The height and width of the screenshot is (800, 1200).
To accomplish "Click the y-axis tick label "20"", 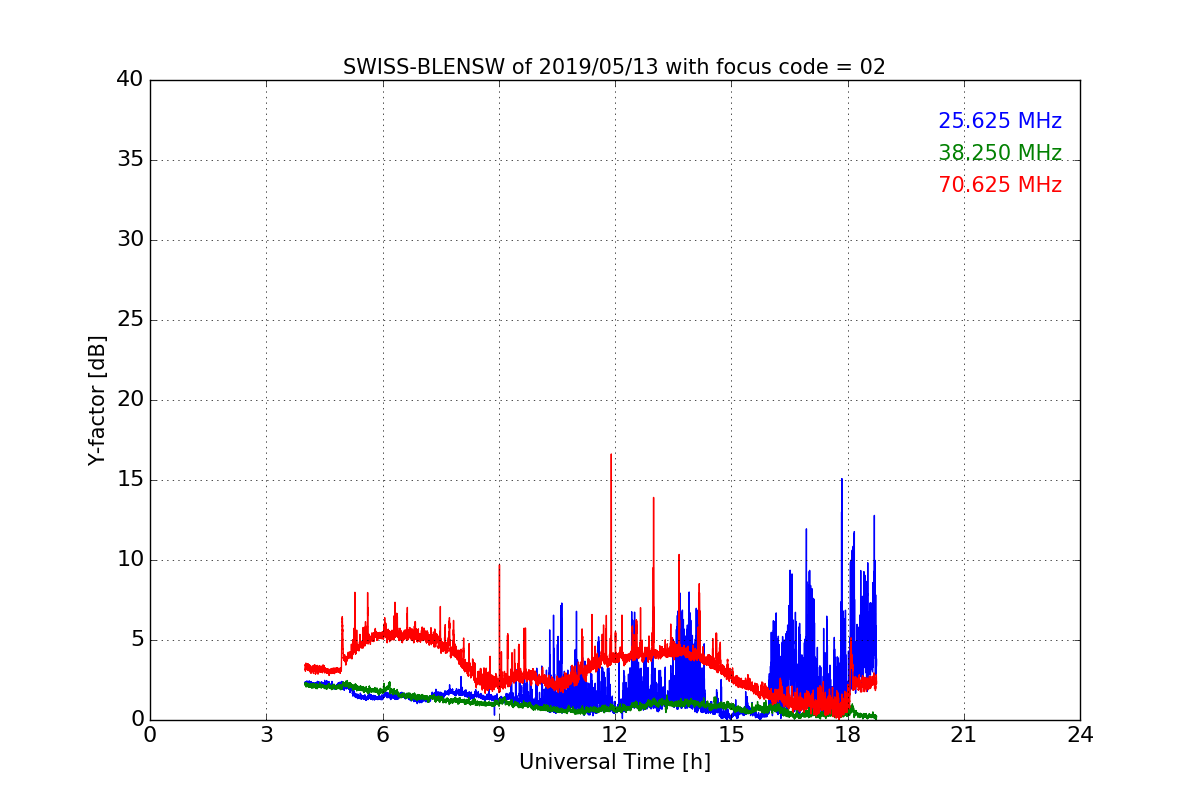I will pyautogui.click(x=130, y=400).
